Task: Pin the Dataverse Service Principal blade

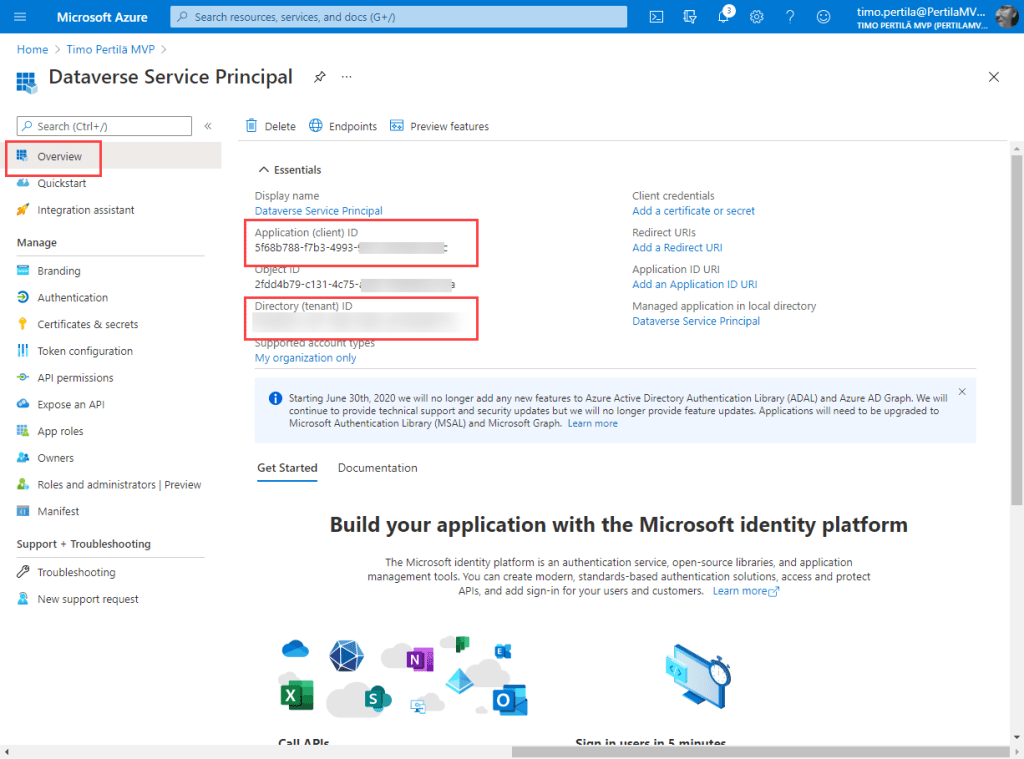Action: (320, 77)
